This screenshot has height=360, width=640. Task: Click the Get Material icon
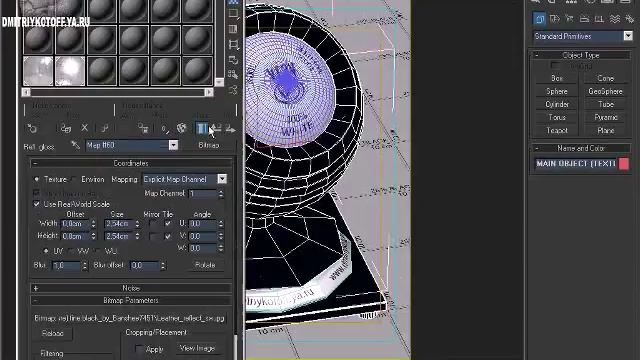click(x=32, y=129)
